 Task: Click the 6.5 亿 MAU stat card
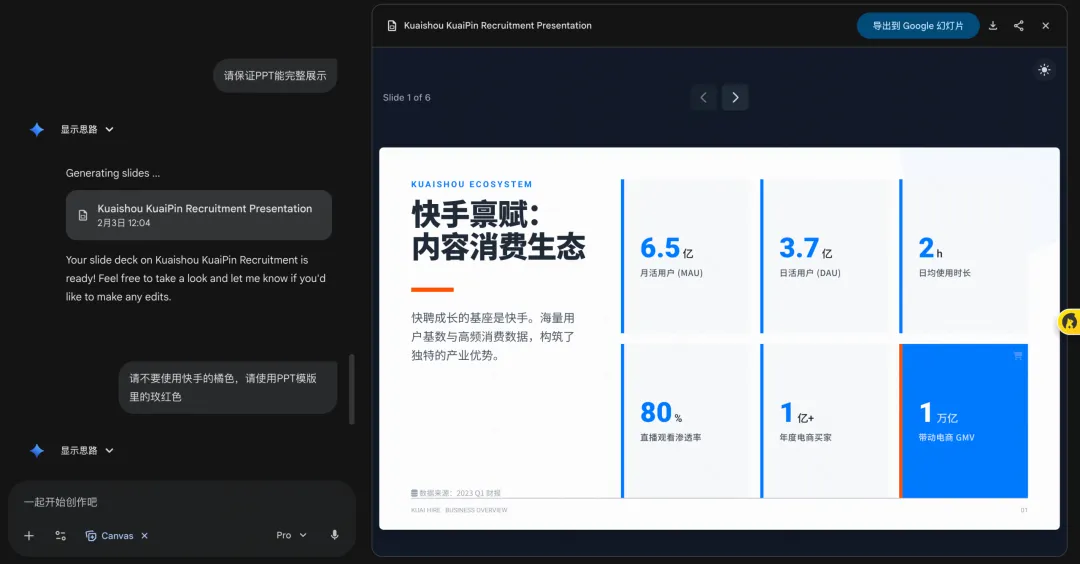point(687,256)
